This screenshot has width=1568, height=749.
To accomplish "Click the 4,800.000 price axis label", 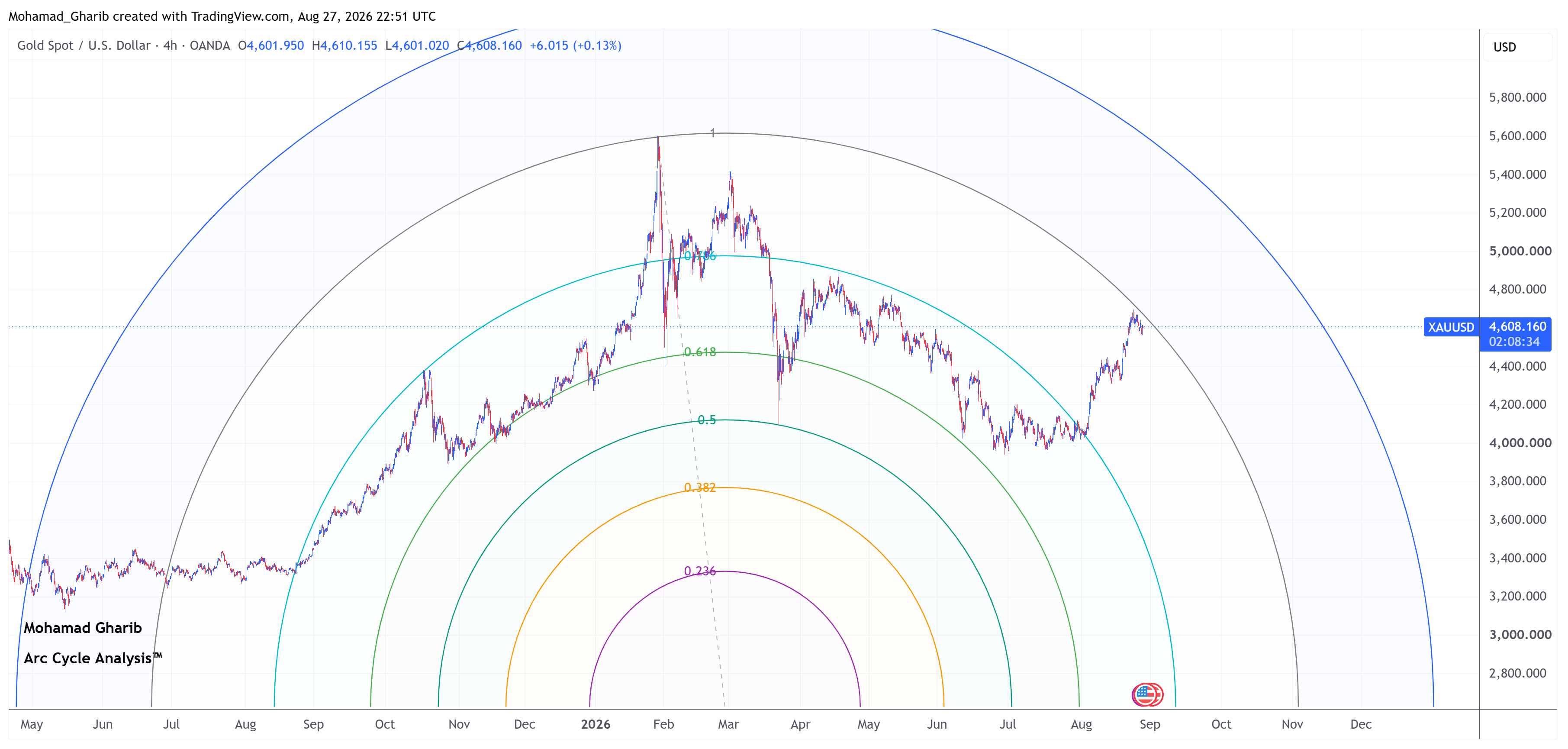I will point(1517,289).
